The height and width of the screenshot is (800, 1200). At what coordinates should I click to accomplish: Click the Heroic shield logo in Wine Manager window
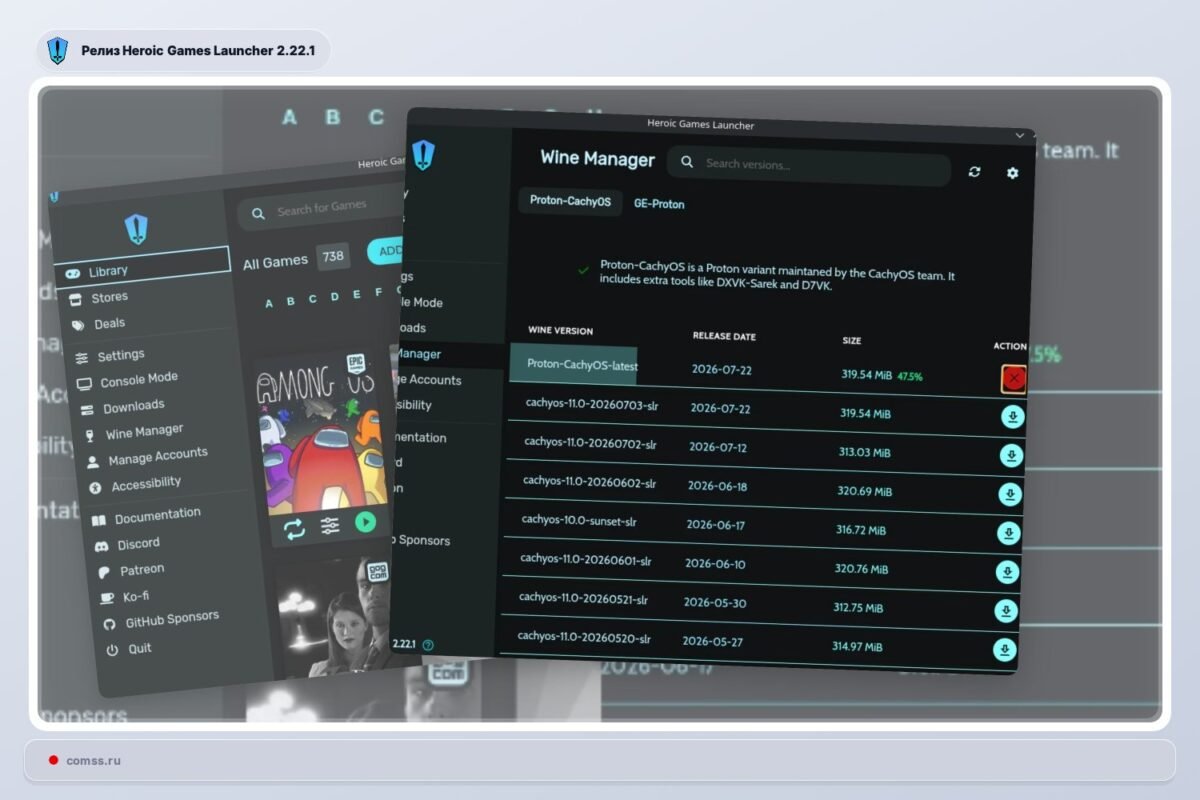(x=423, y=155)
